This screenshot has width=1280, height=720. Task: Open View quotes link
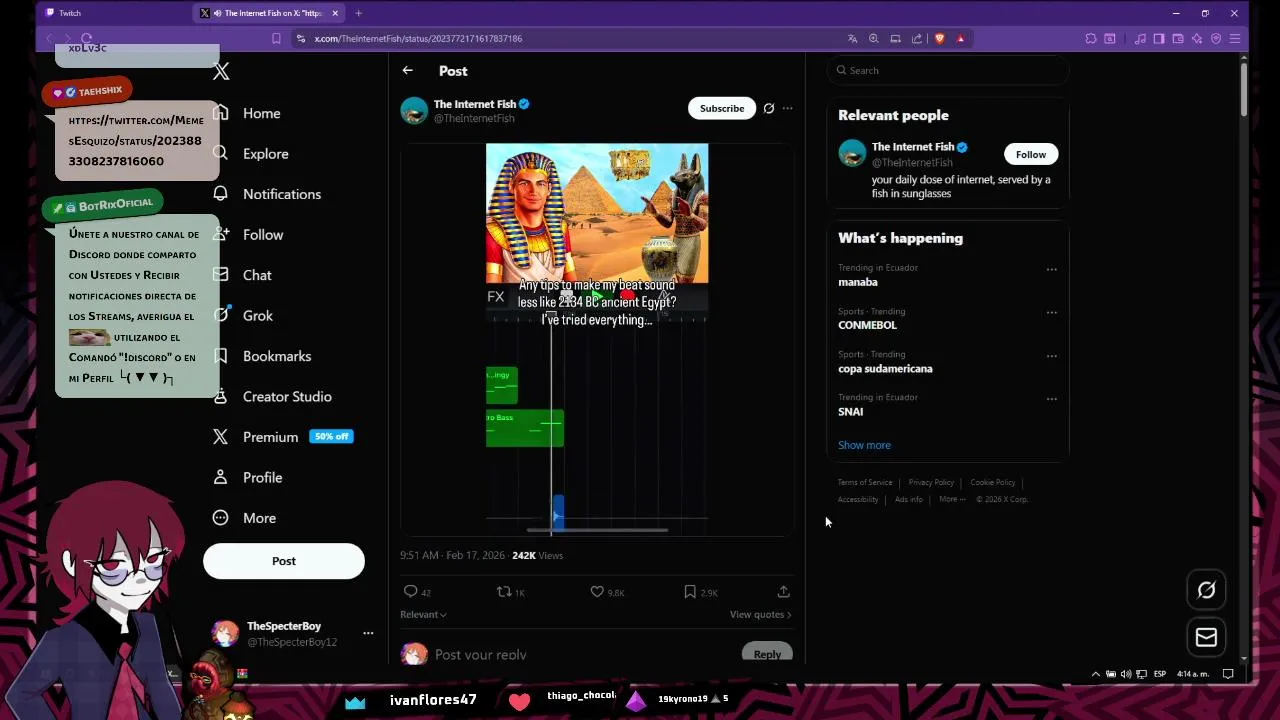[760, 614]
